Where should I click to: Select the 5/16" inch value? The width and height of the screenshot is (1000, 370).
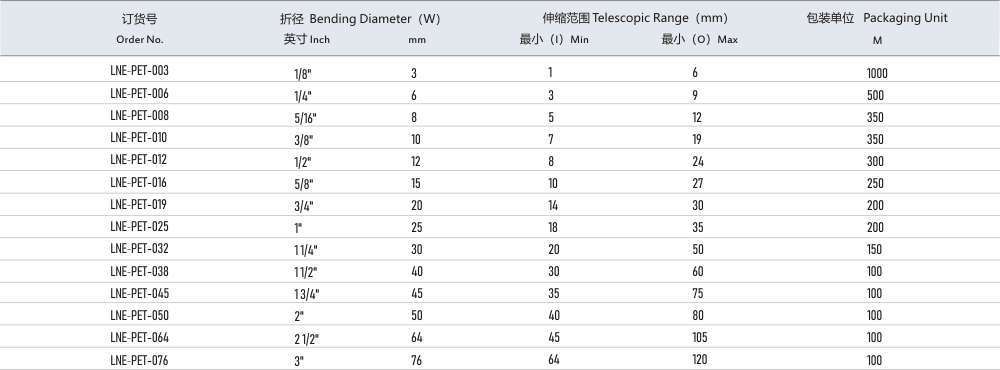coord(305,118)
